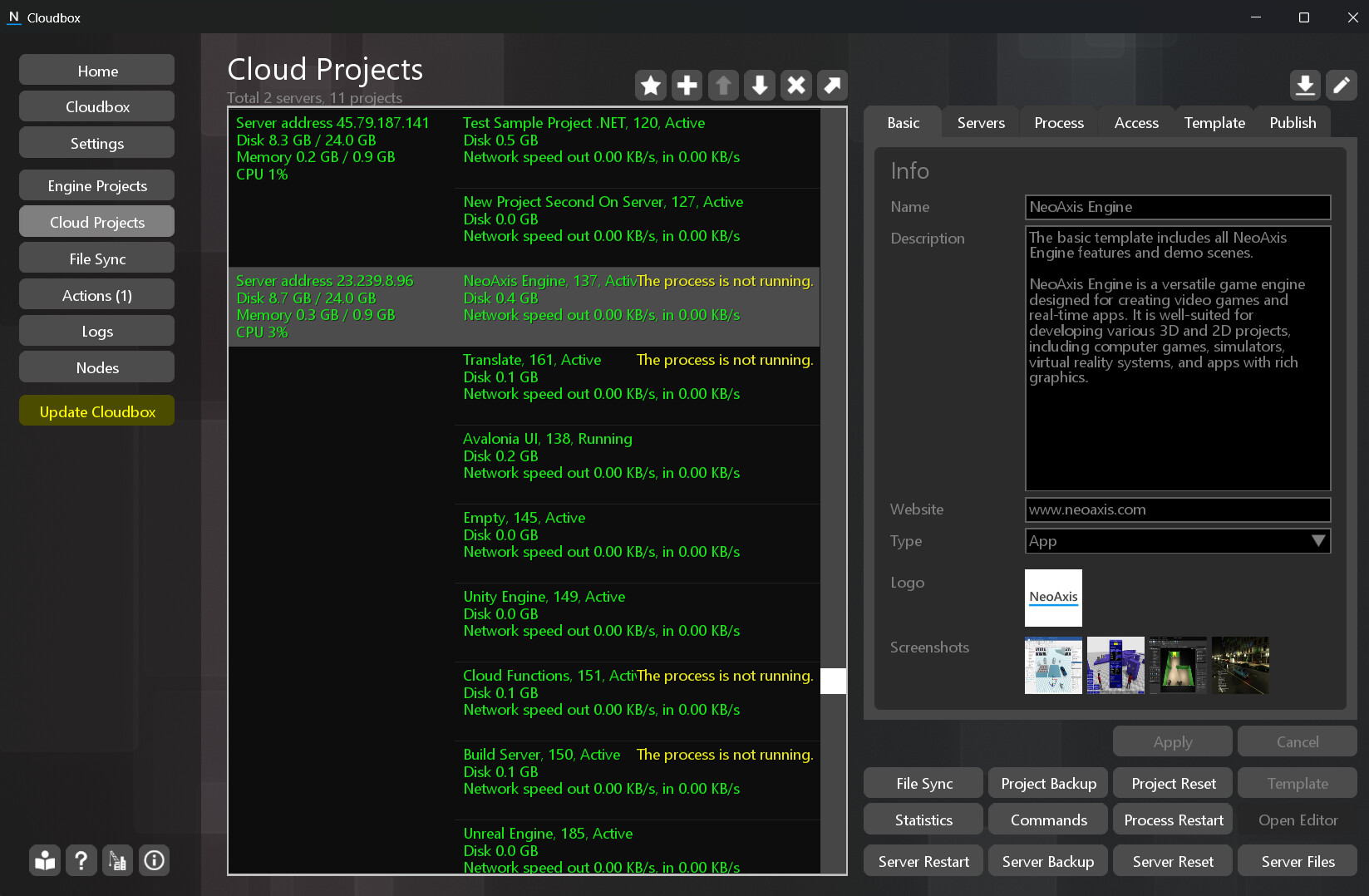Click Statistics button
Viewport: 1369px width, 896px height.
[x=923, y=820]
